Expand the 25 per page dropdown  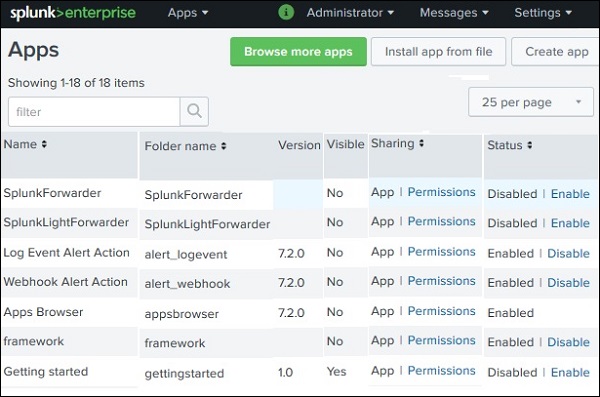pyautogui.click(x=531, y=102)
